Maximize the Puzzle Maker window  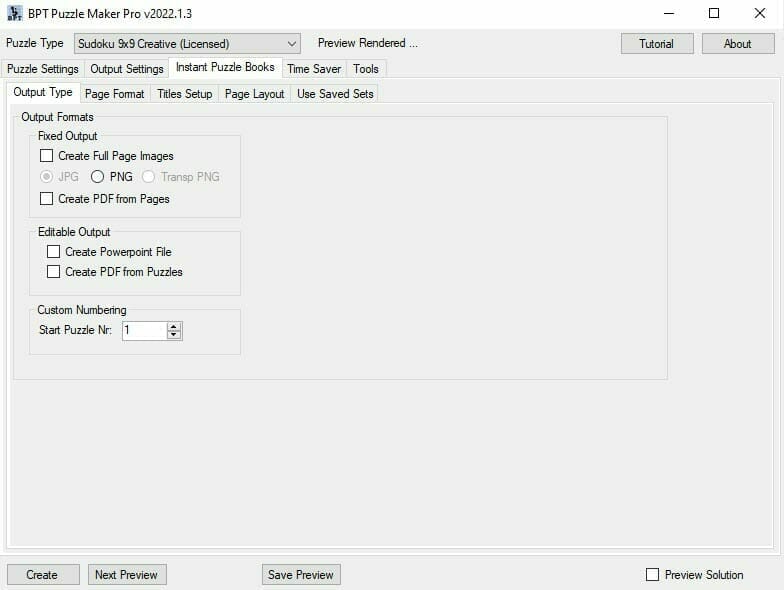pyautogui.click(x=714, y=14)
